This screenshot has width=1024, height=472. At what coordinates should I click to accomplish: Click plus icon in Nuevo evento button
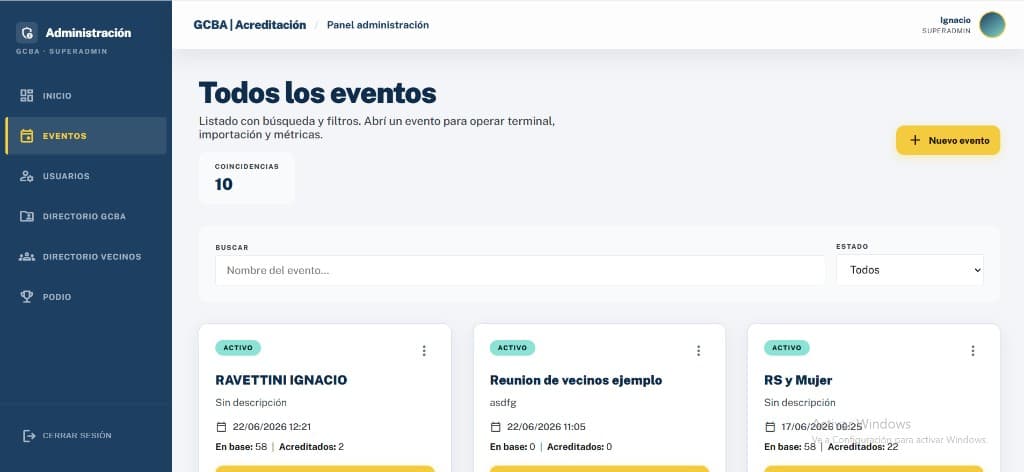click(915, 140)
